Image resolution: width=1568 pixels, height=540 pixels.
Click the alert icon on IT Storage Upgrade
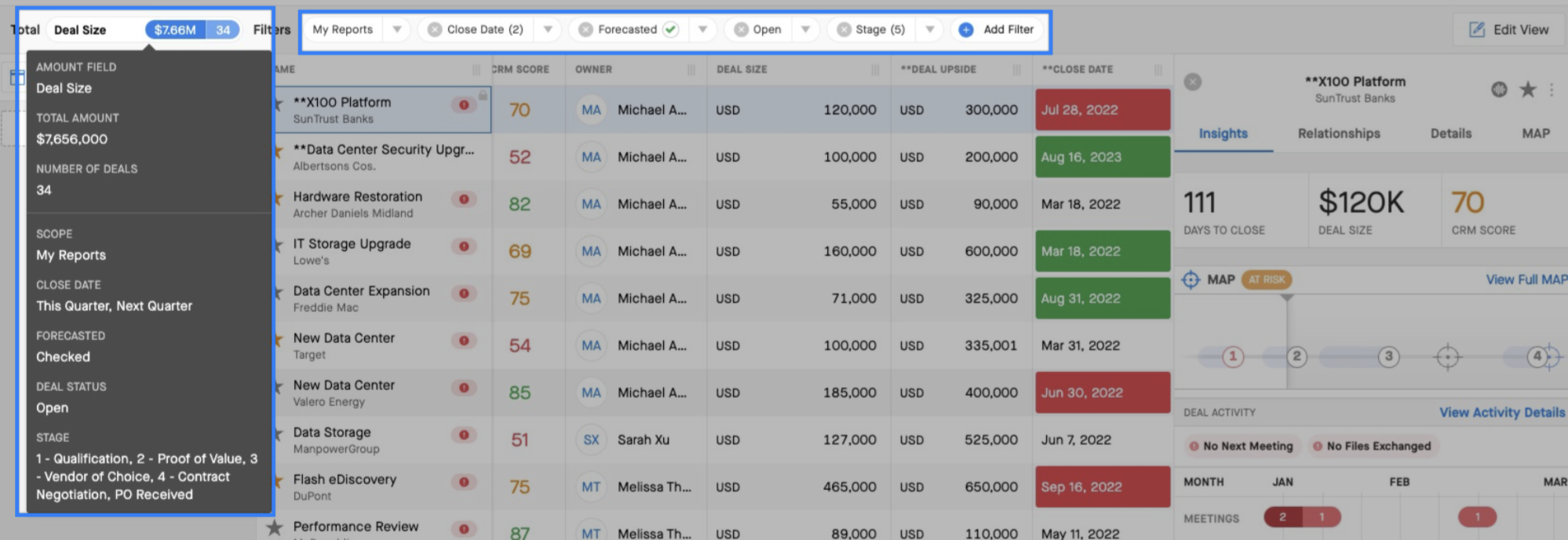(x=464, y=246)
